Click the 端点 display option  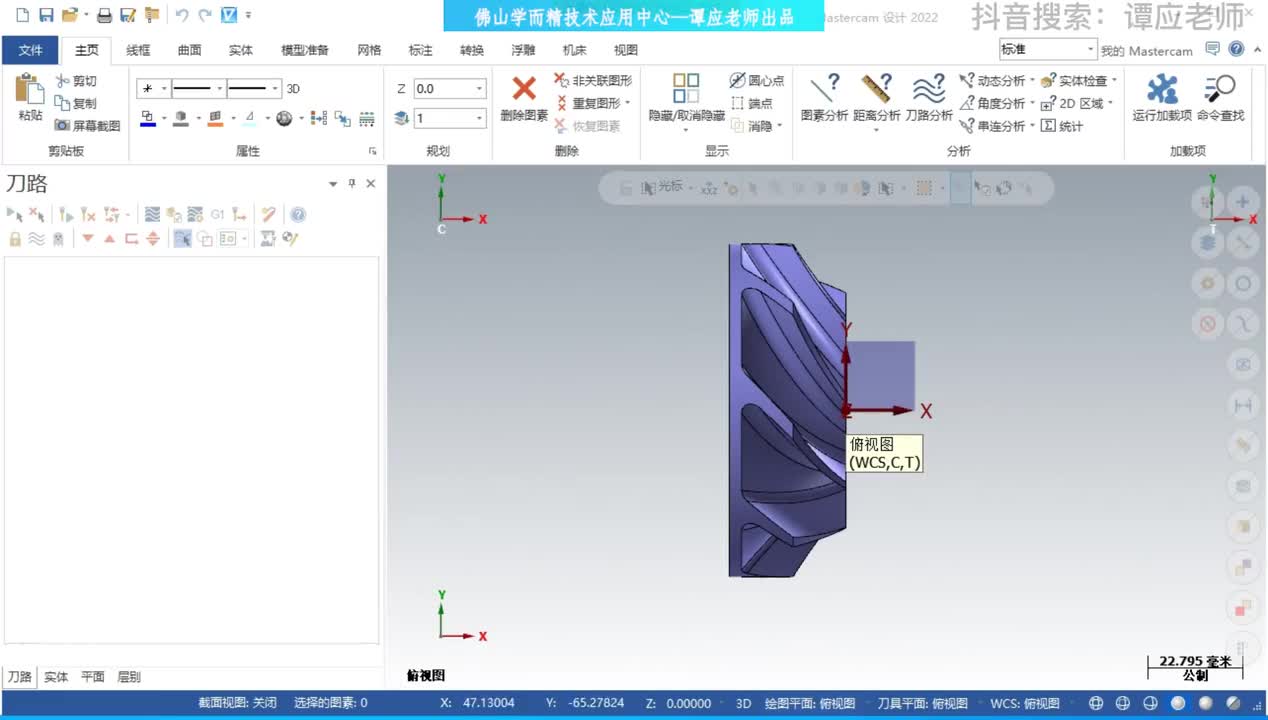tap(751, 103)
